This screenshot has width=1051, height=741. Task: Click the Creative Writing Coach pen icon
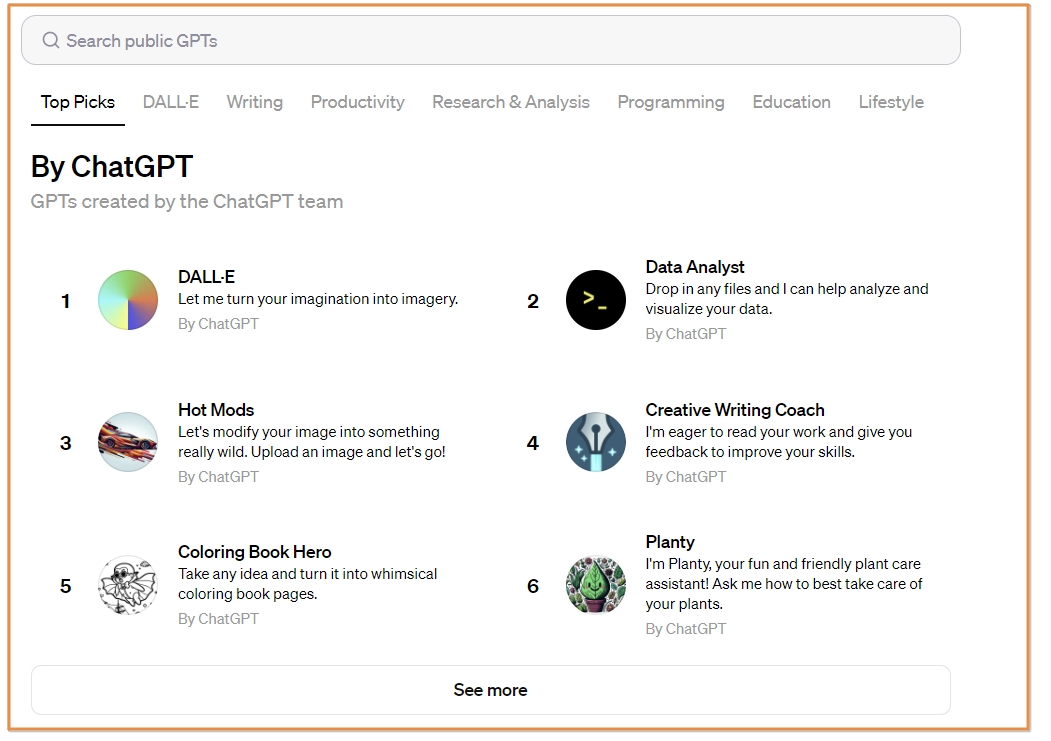pos(595,442)
